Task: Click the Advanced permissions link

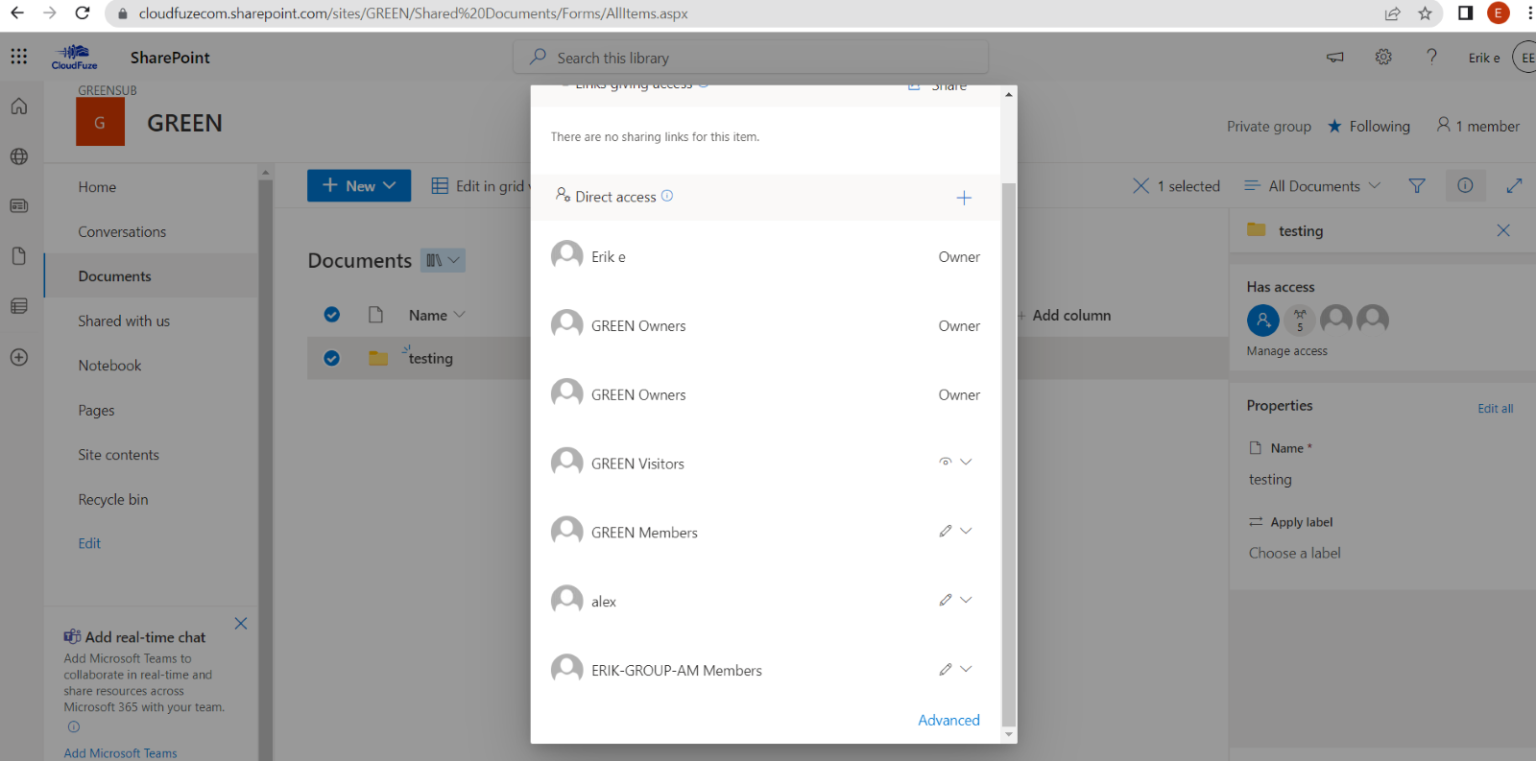Action: click(x=948, y=719)
